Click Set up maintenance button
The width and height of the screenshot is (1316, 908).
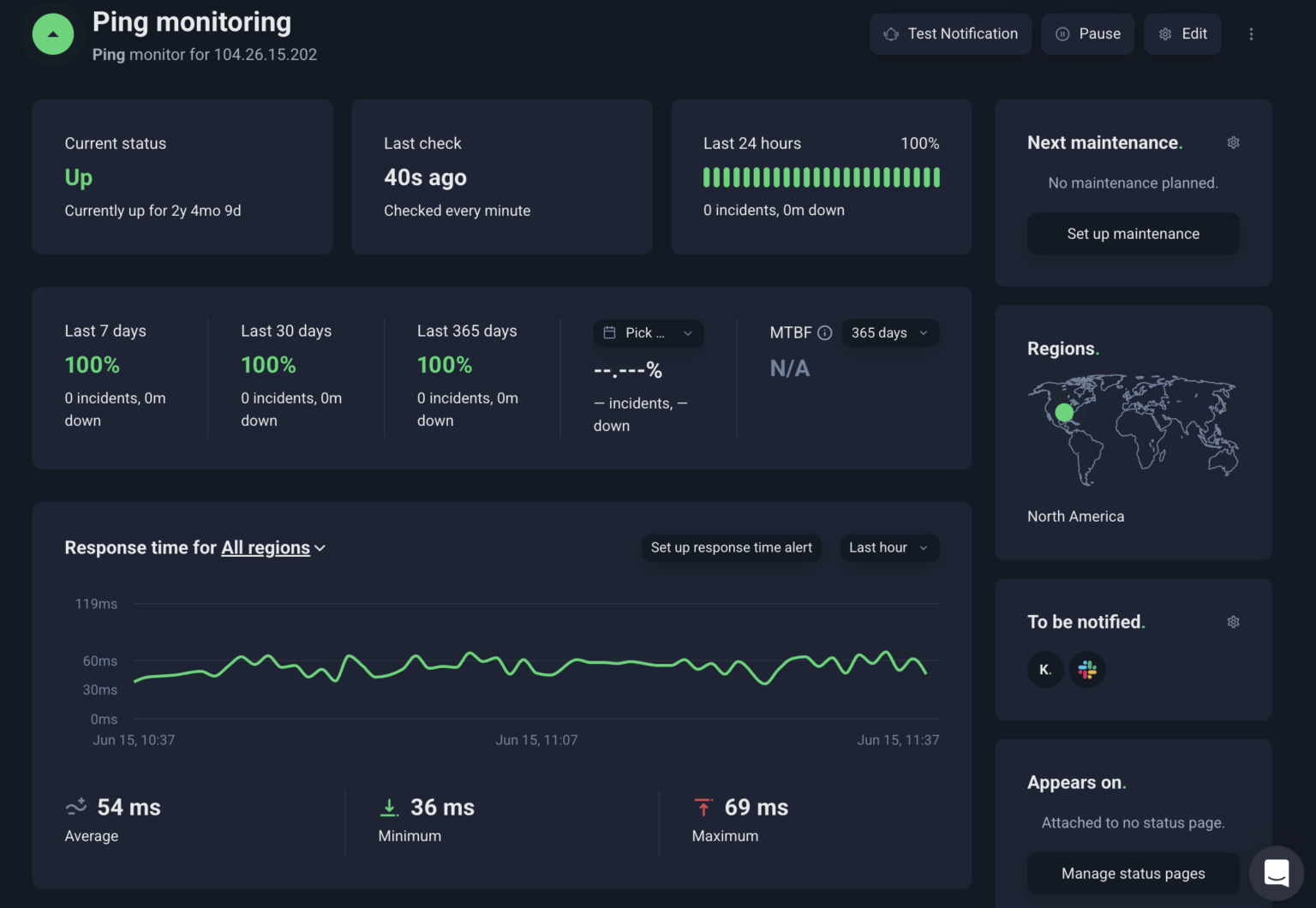coord(1133,234)
